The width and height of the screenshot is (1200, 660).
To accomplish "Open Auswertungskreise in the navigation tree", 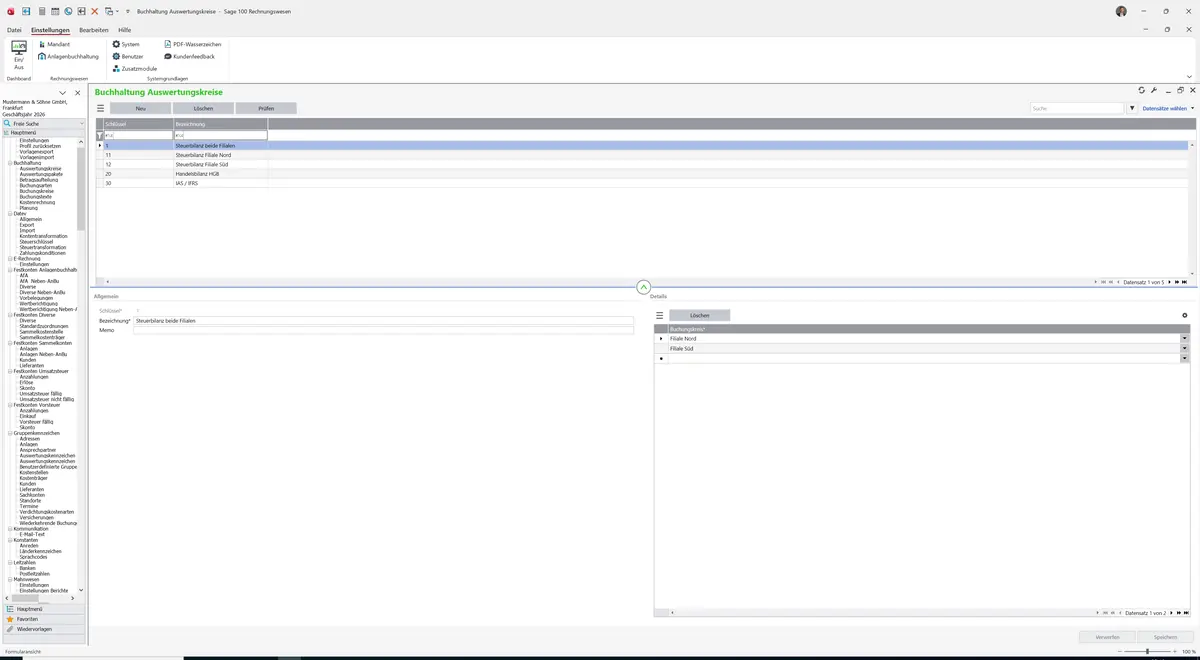I will coord(40,168).
